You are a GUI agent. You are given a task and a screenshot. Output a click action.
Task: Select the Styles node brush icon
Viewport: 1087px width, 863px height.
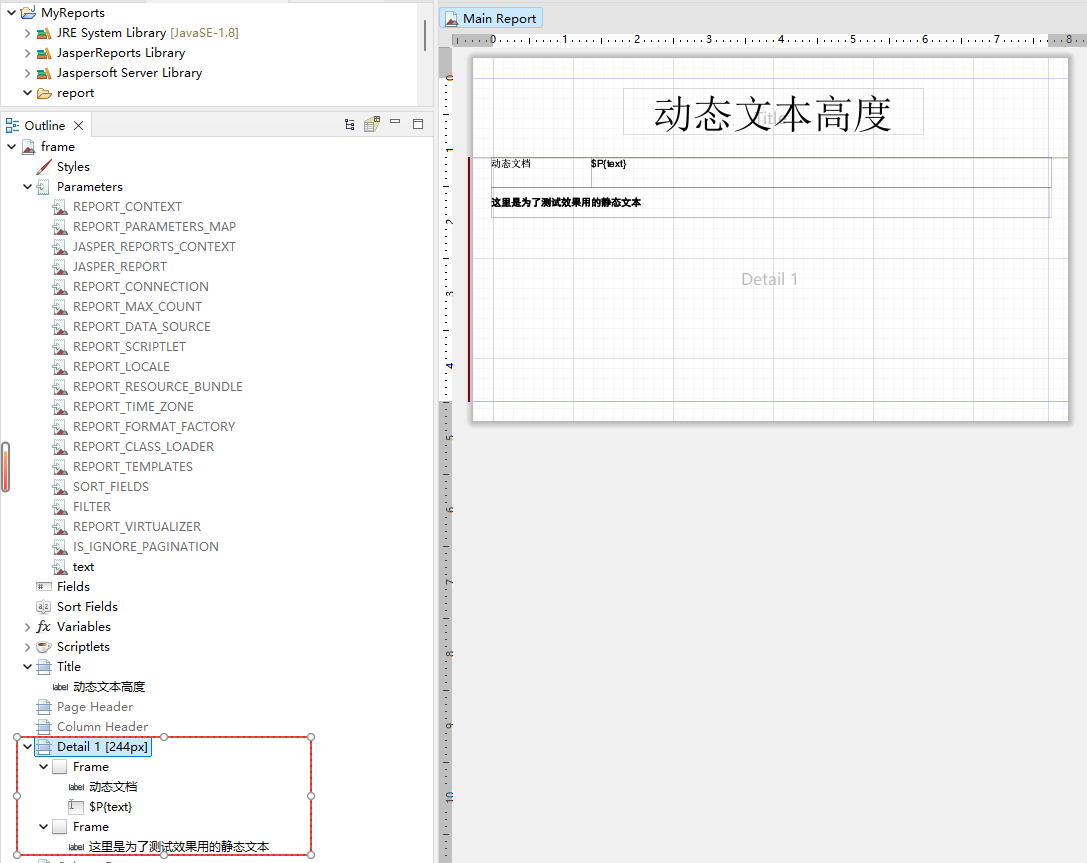(x=43, y=167)
